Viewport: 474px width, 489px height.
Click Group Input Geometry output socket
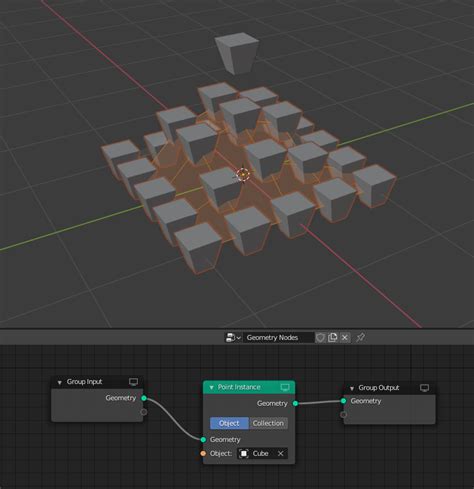tap(144, 398)
